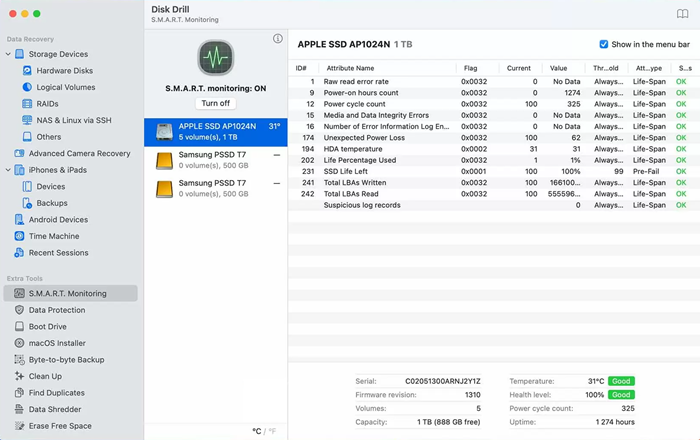Click the S.M.A.R.T. Monitoring sidebar icon
This screenshot has width=700, height=440.
[x=19, y=293]
